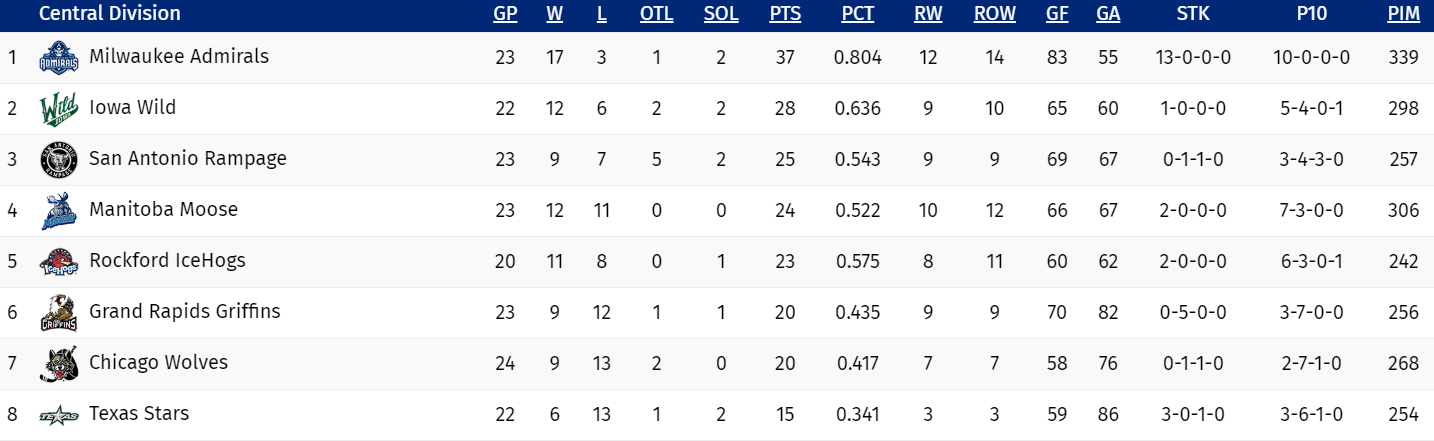Sort table by GP column header

[504, 14]
